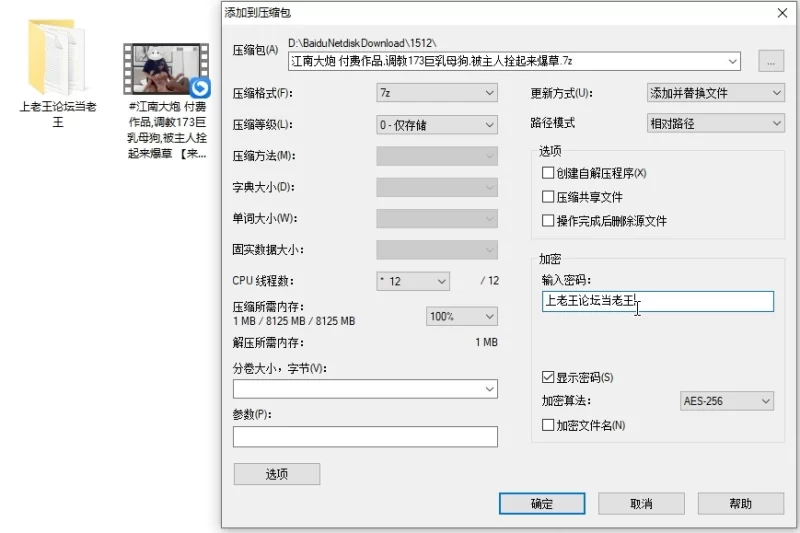Click the folder label 上老王论坛当老王
Screen dimensions: 800x533
58,114
